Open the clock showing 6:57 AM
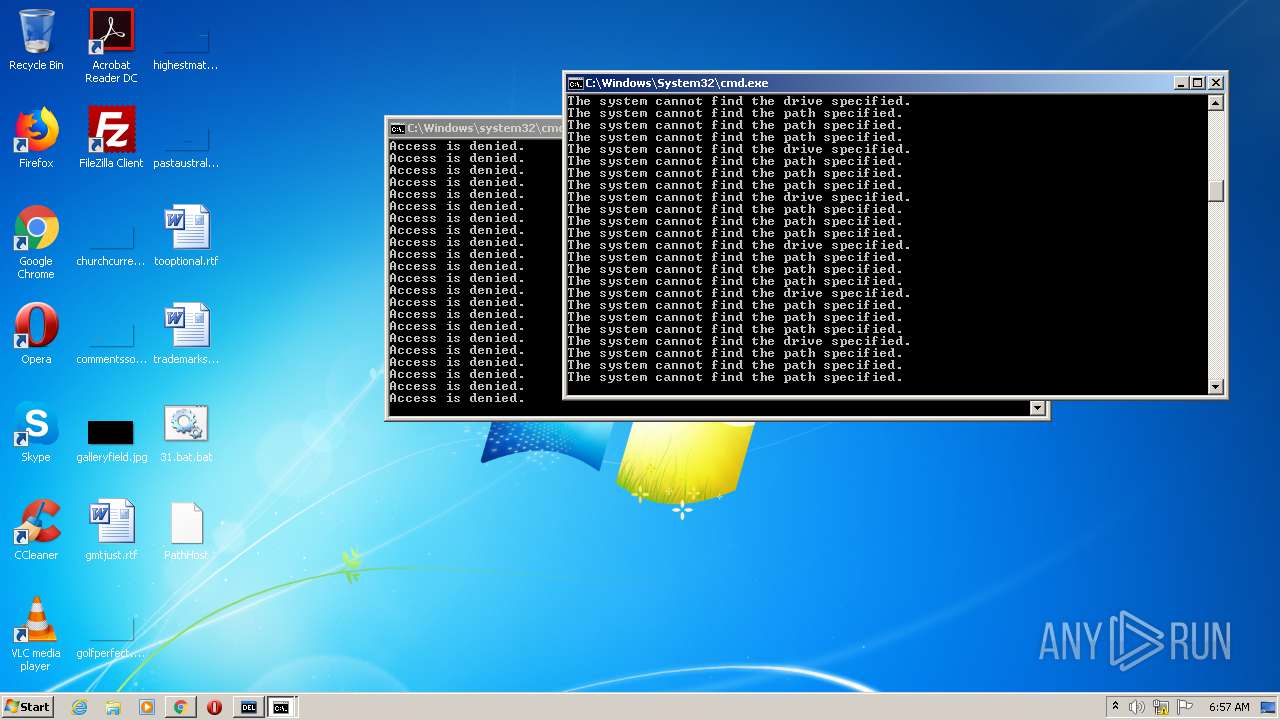Image resolution: width=1280 pixels, height=720 pixels. click(1229, 707)
